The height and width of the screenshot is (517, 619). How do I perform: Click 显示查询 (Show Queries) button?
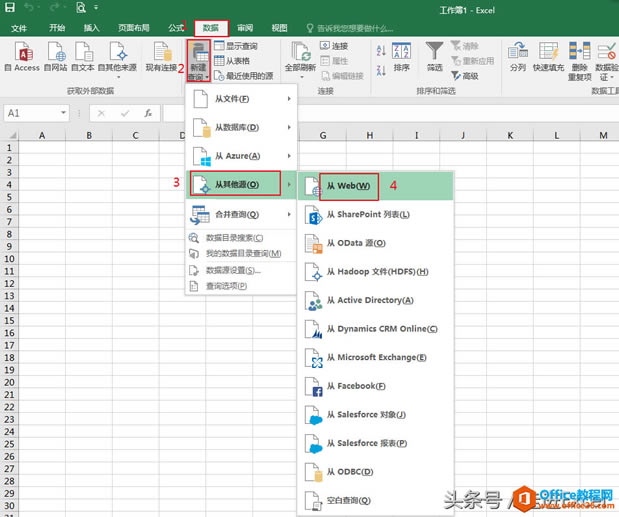pos(236,46)
